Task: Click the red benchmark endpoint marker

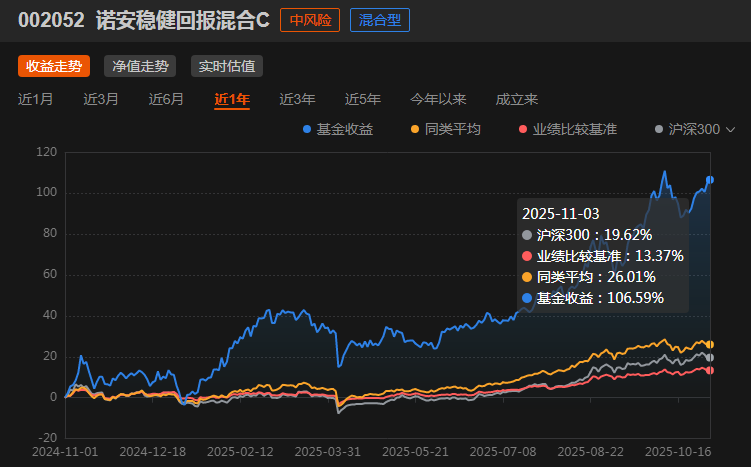Action: pyautogui.click(x=710, y=370)
